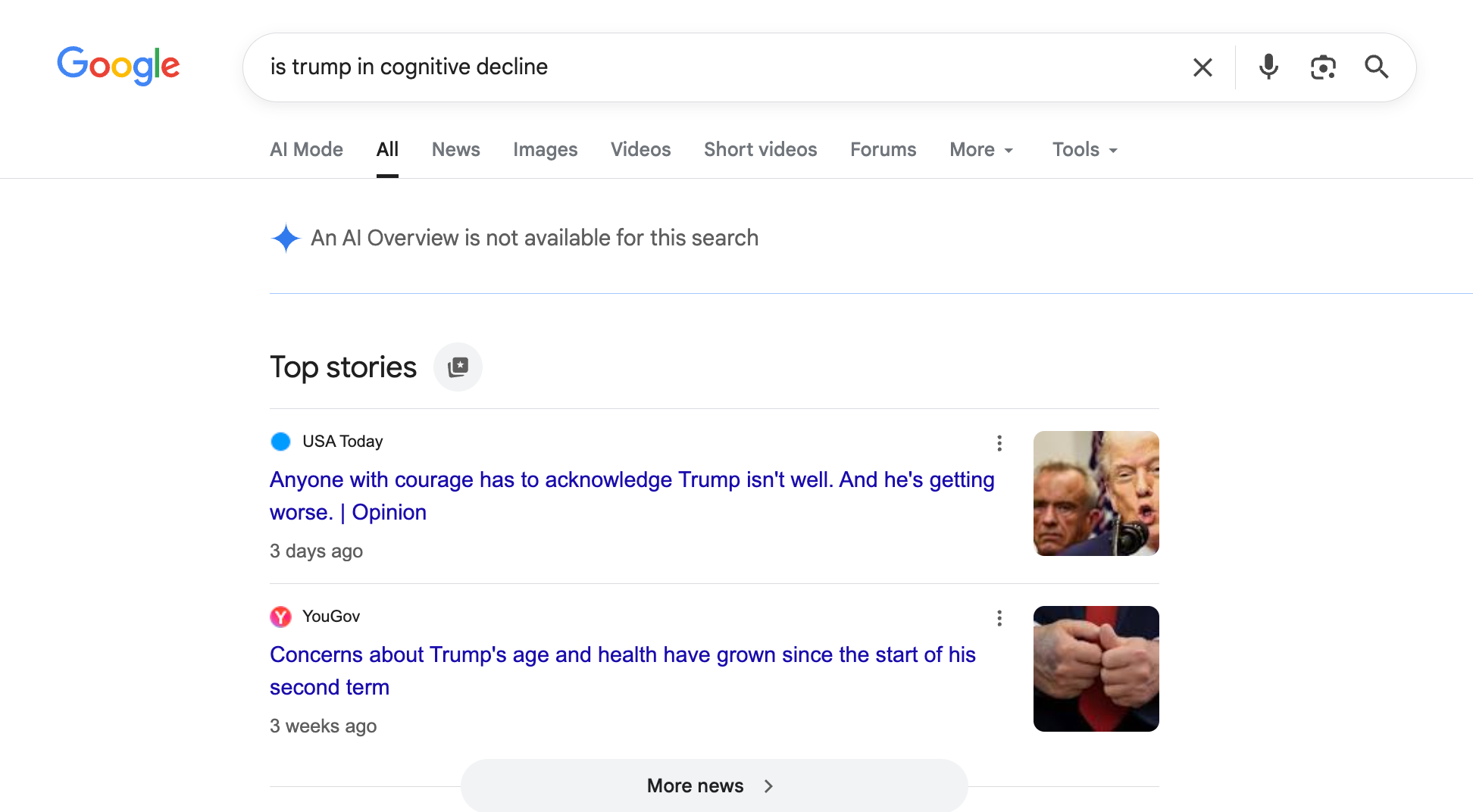Open the Top stories saved-stories icon
Viewport: 1473px width, 812px height.
click(458, 367)
